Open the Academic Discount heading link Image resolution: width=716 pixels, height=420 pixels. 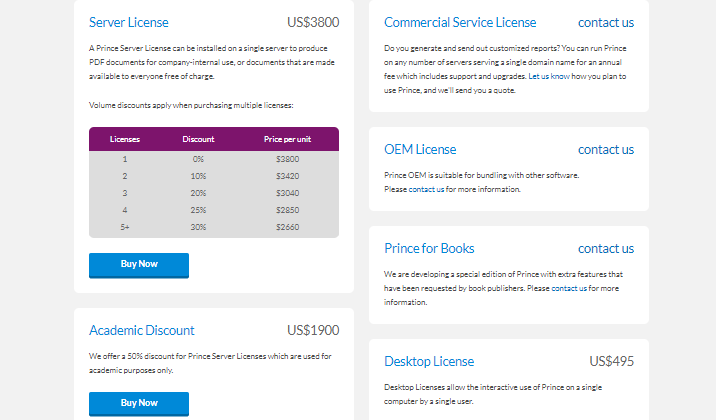point(142,330)
